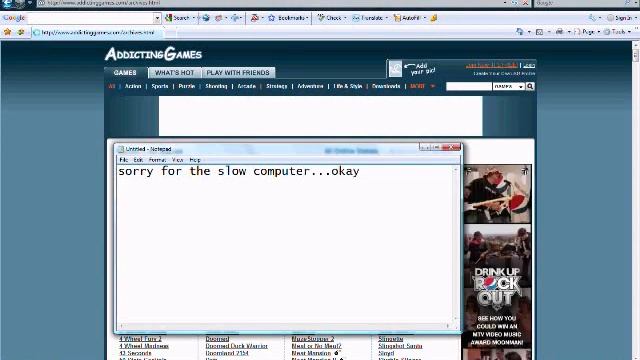Open the Notepad Help menu
The image size is (640, 360).
[195, 160]
